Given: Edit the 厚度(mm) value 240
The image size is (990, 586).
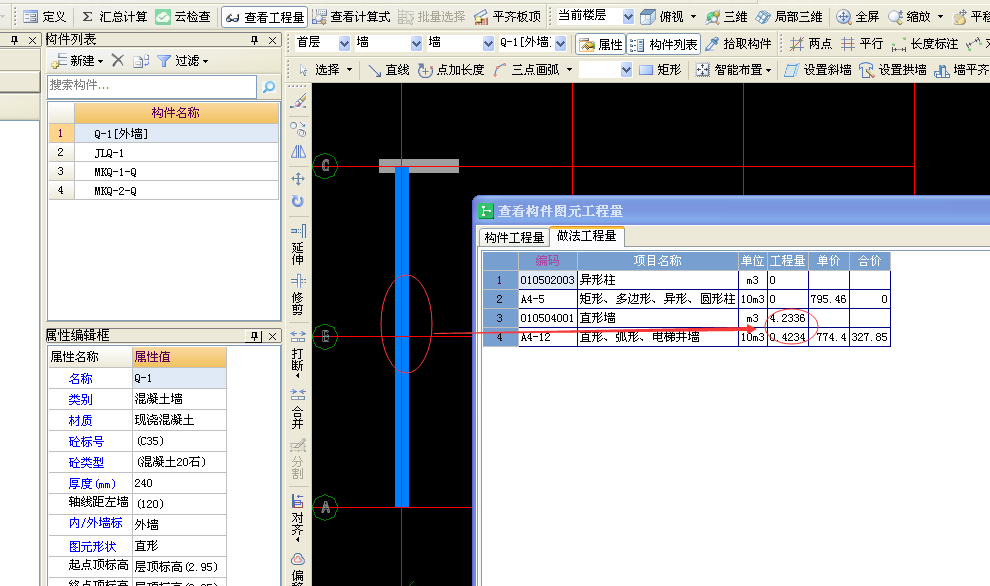Looking at the screenshot, I should click(179, 483).
